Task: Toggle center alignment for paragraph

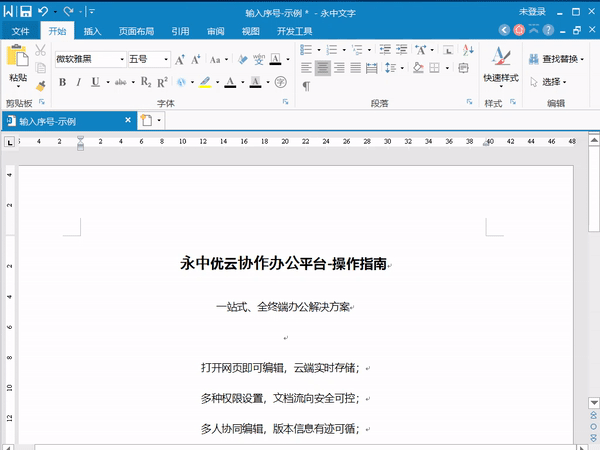Action: click(322, 68)
